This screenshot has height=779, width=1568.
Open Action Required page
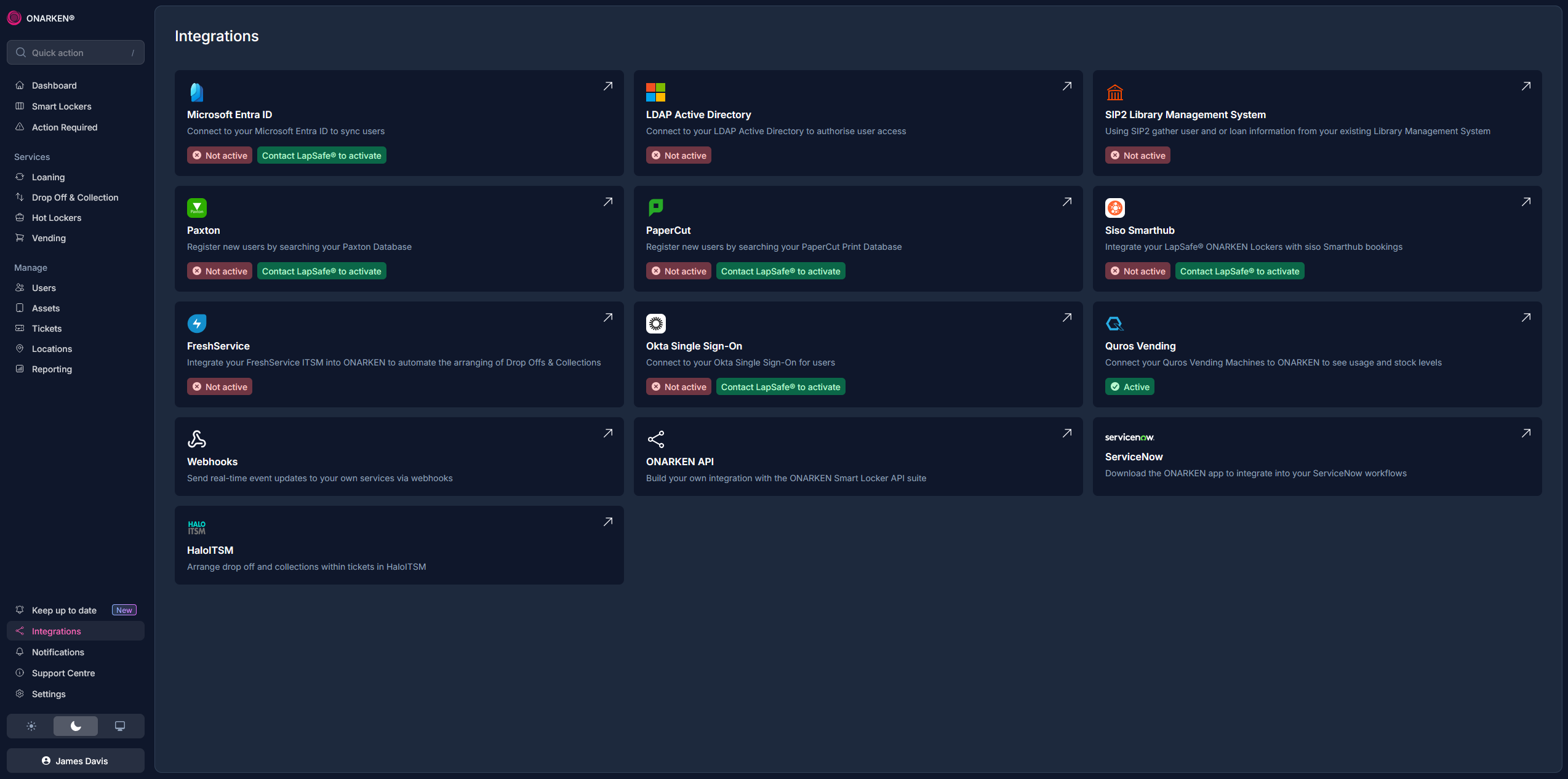[x=76, y=127]
